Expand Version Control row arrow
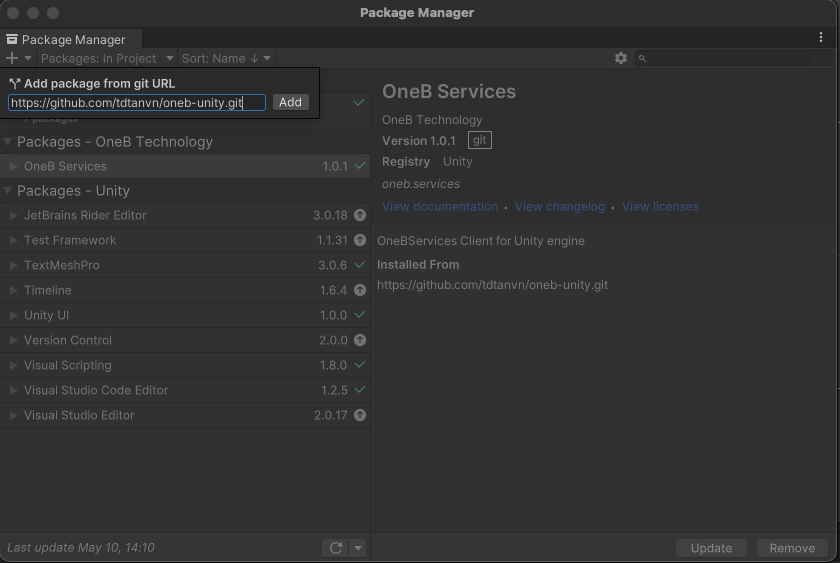Image resolution: width=840 pixels, height=563 pixels. coord(13,340)
